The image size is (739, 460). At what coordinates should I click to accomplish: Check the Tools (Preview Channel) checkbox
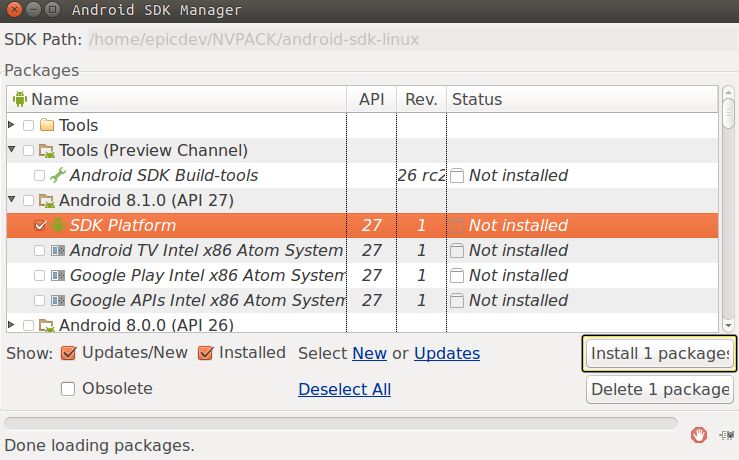pos(28,150)
